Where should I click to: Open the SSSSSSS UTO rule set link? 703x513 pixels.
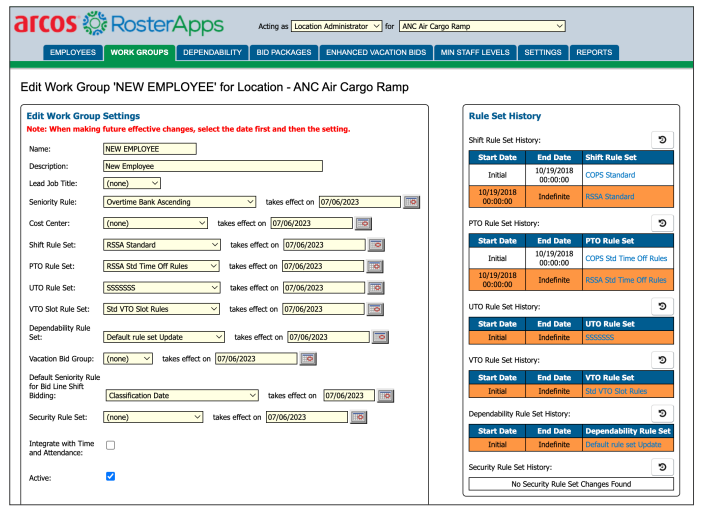[x=600, y=338]
